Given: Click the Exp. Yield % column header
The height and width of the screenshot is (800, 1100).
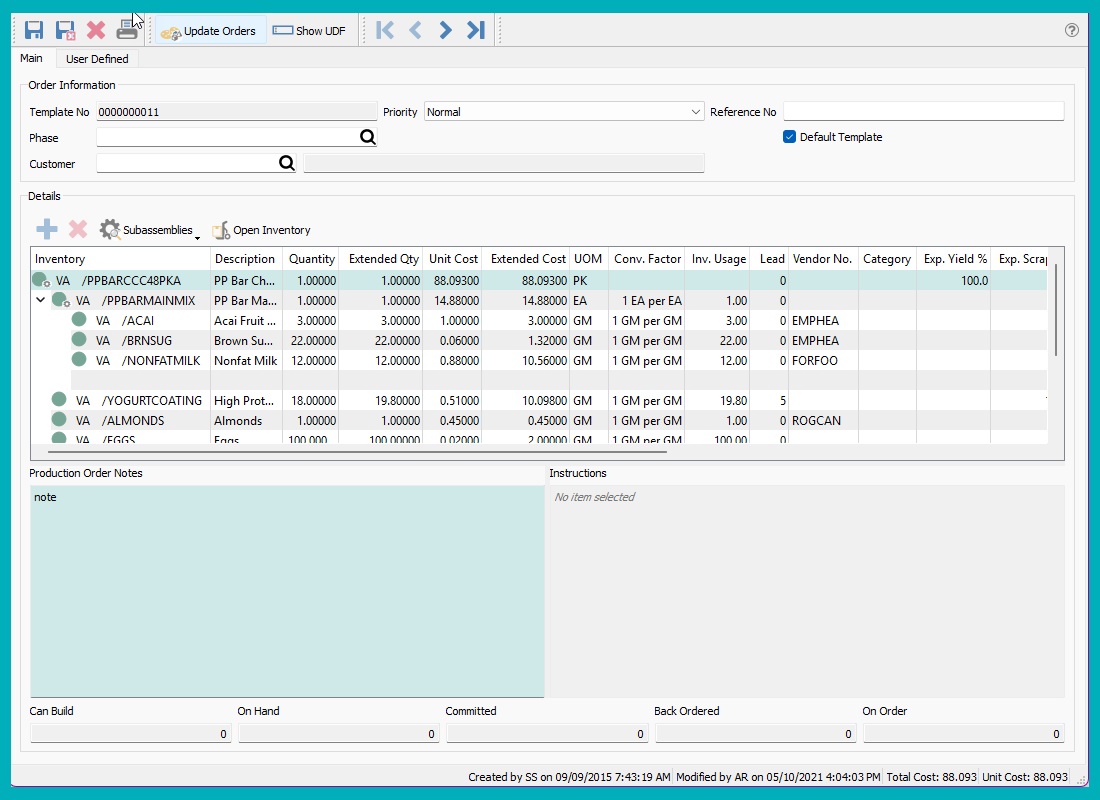Looking at the screenshot, I should pos(955,259).
